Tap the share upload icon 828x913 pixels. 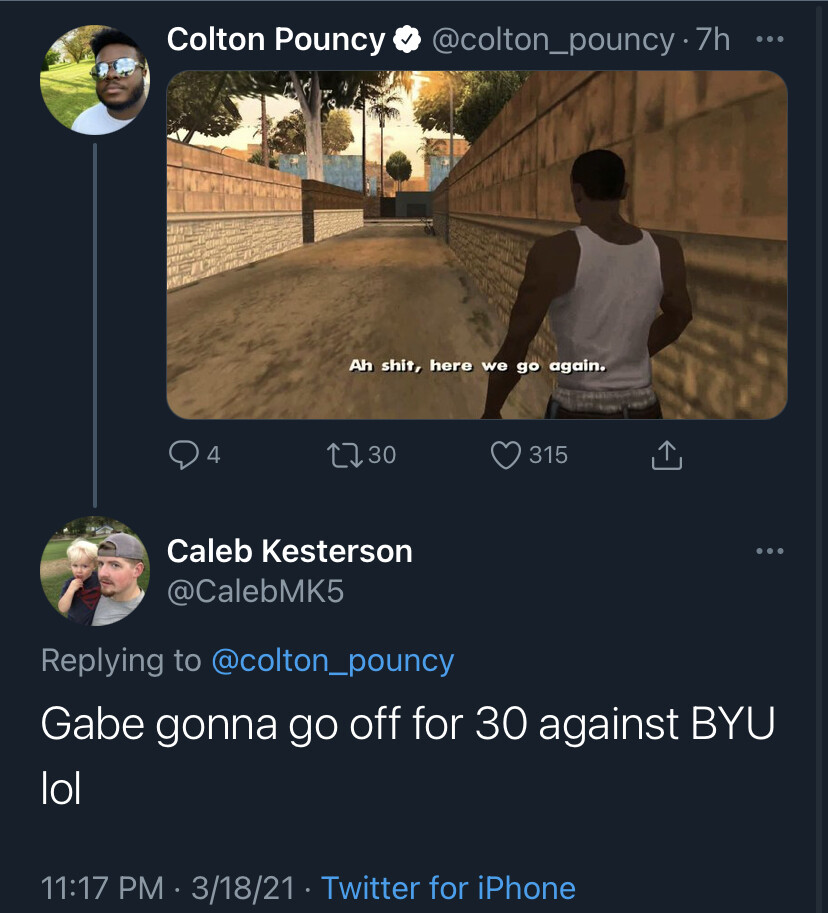pyautogui.click(x=666, y=456)
